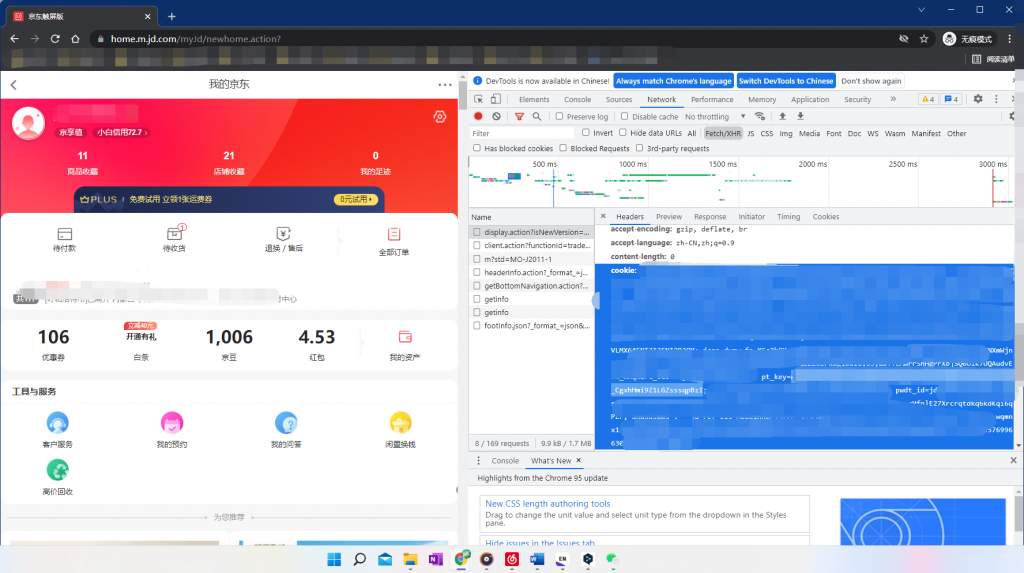Open New CSS length authoring tools link
Viewport: 1024px width, 573px height.
click(x=547, y=504)
